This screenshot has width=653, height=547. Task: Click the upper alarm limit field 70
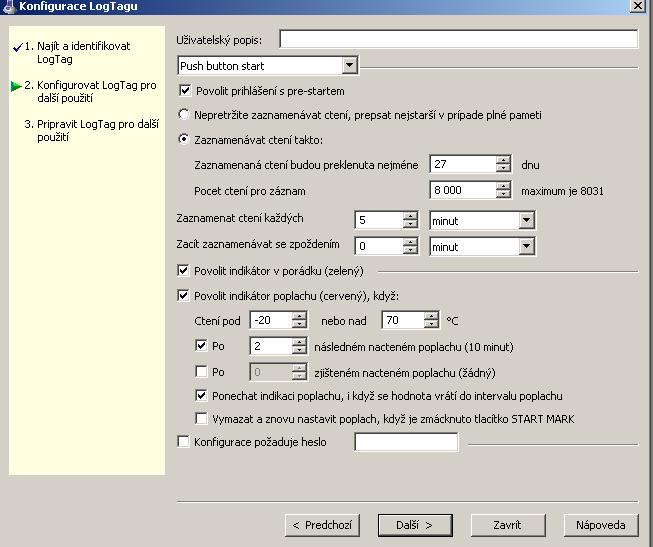pyautogui.click(x=403, y=320)
